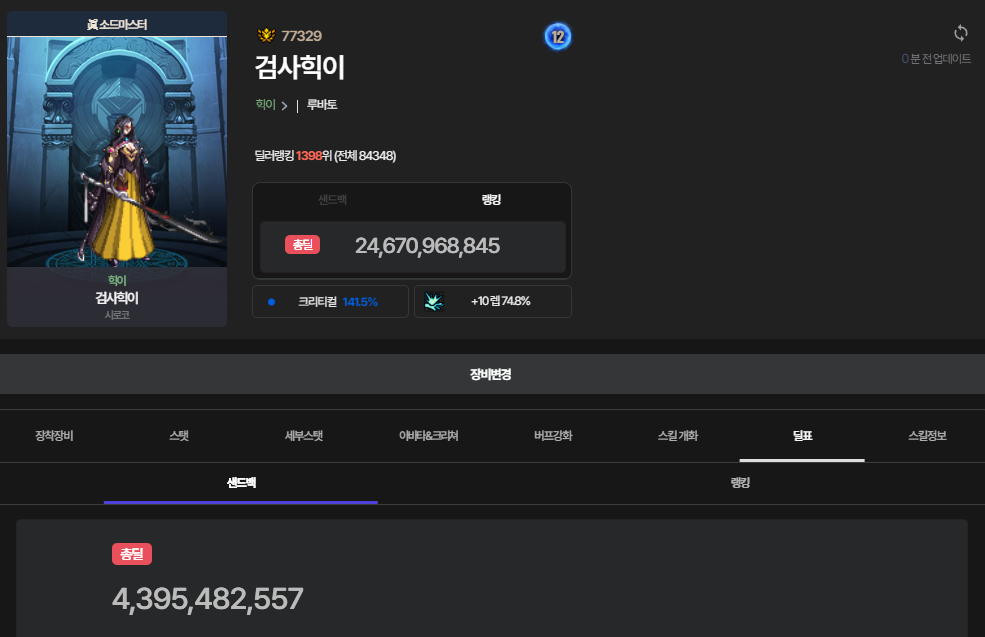Viewport: 985px width, 637px height.
Task: Select the 랭킹 sub-tab under 딜표
Action: coord(740,483)
